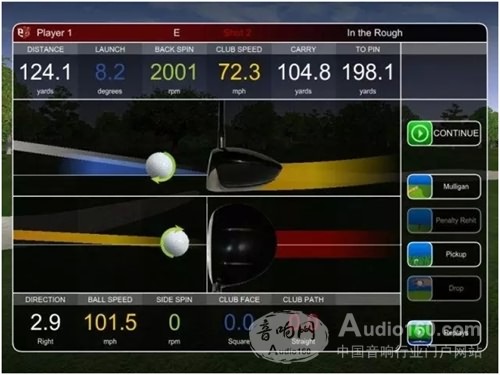Click the In the Rough status text
Viewport: 500px width, 375px height.
coord(375,33)
